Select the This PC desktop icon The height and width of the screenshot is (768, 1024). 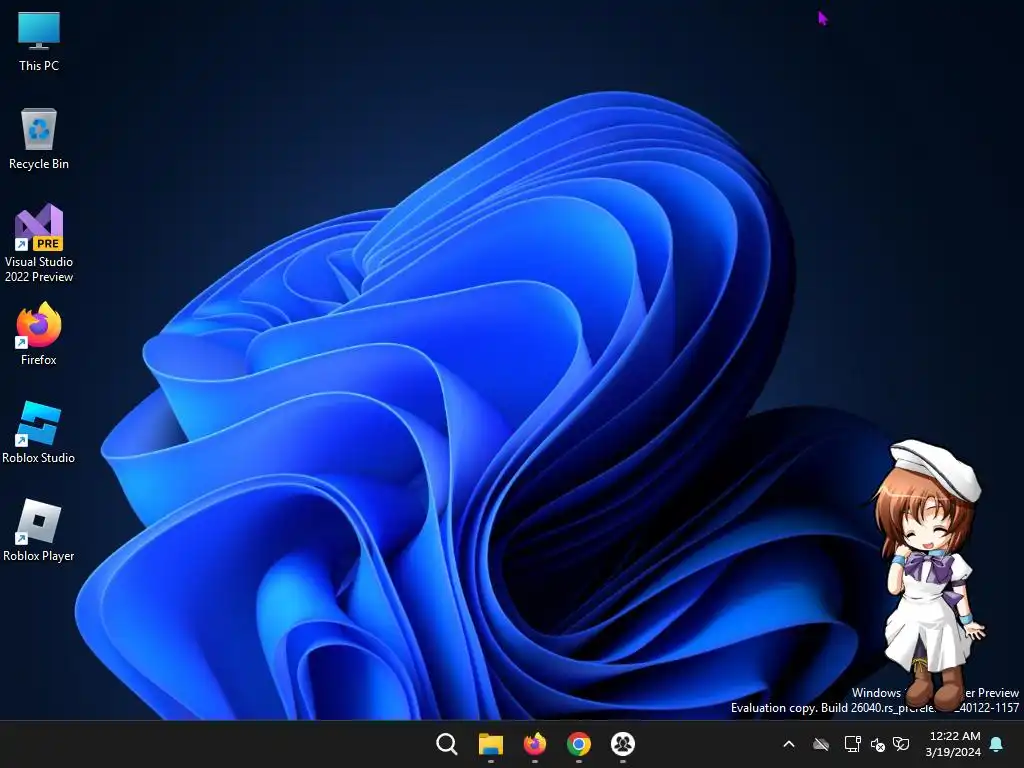[x=39, y=41]
